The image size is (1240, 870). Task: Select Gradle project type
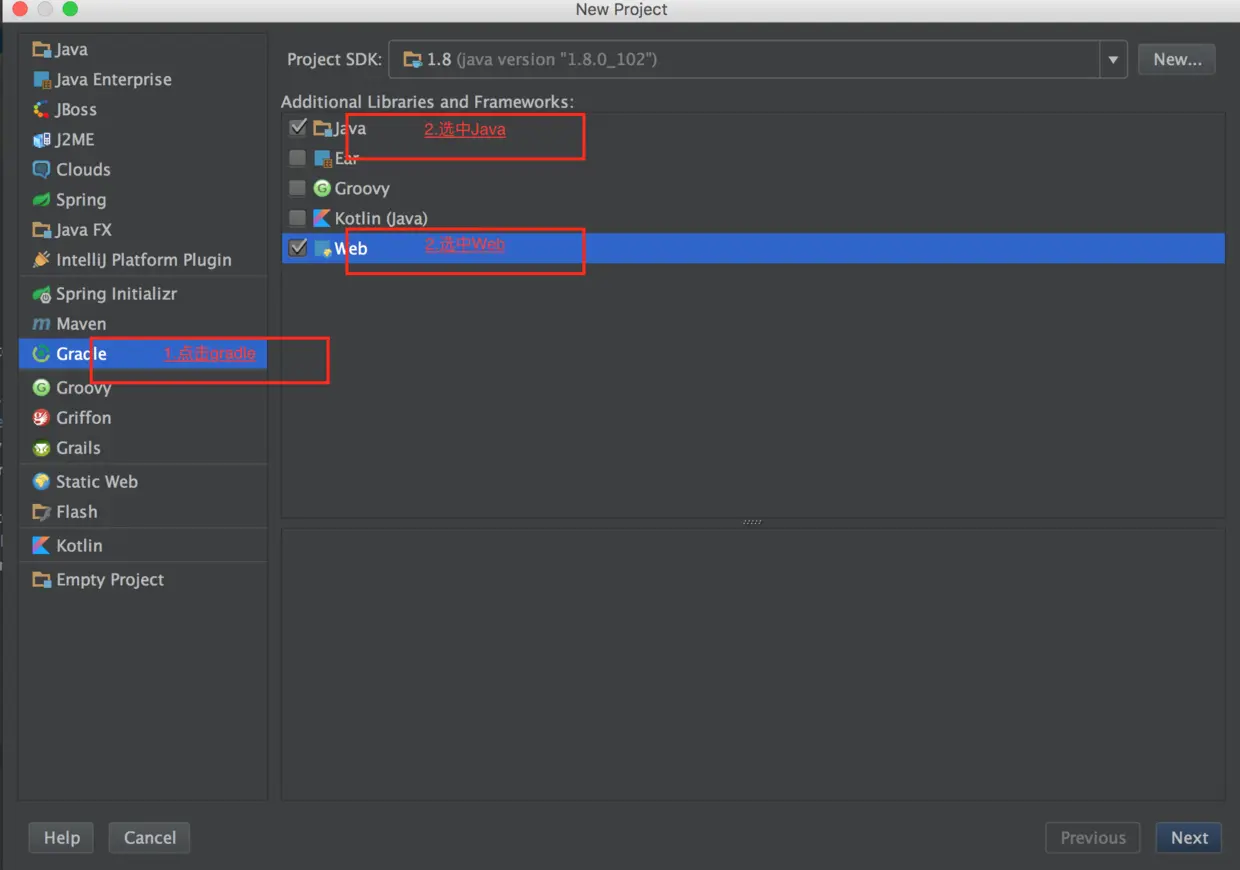[x=143, y=354]
